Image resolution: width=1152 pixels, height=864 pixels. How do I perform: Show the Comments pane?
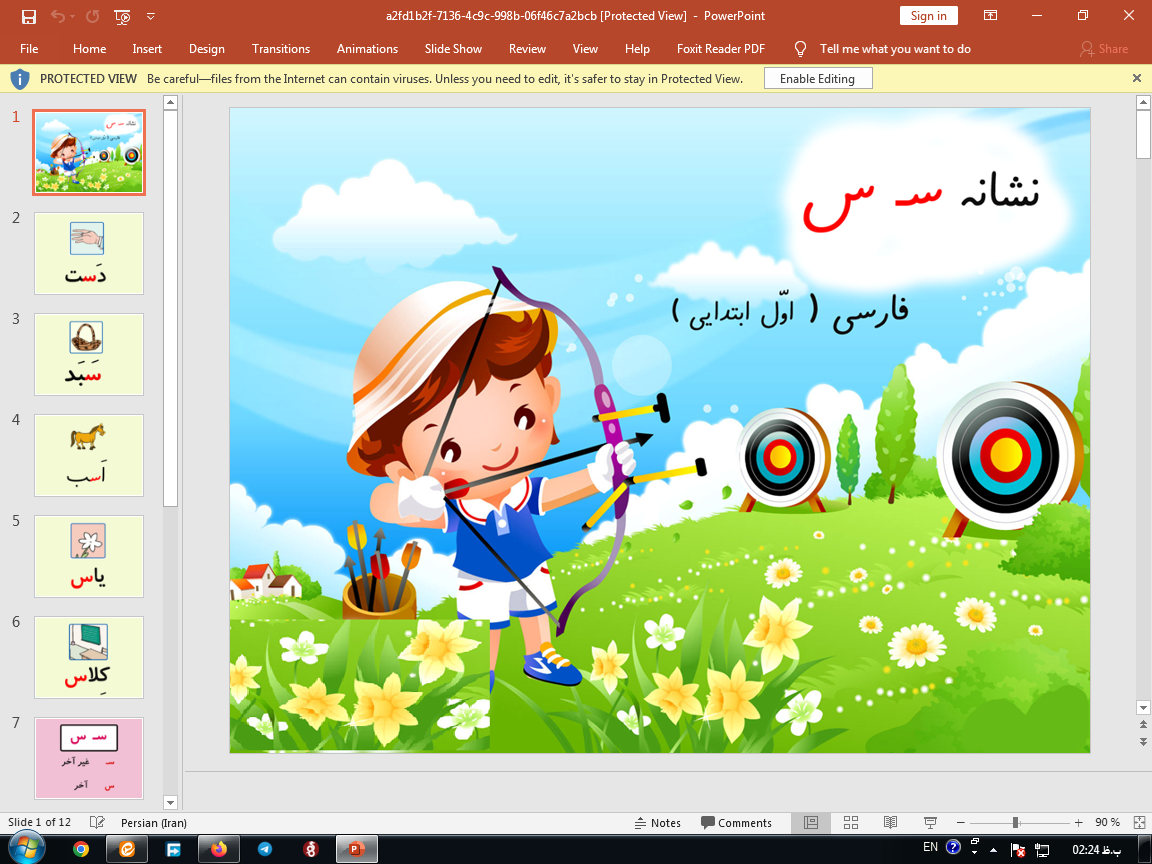pyautogui.click(x=738, y=823)
